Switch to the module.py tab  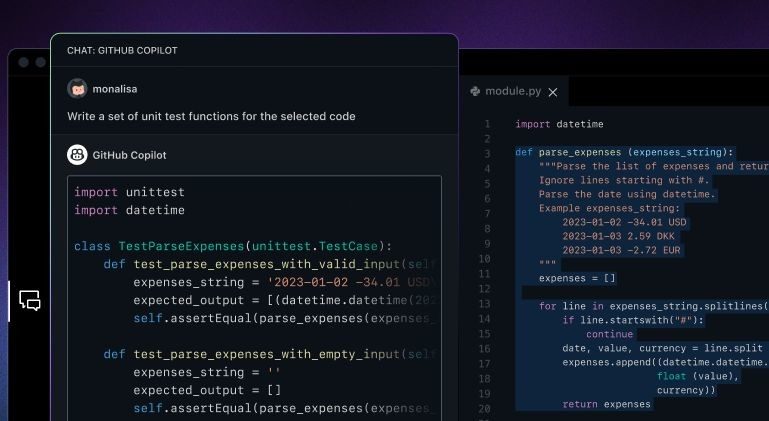(513, 91)
